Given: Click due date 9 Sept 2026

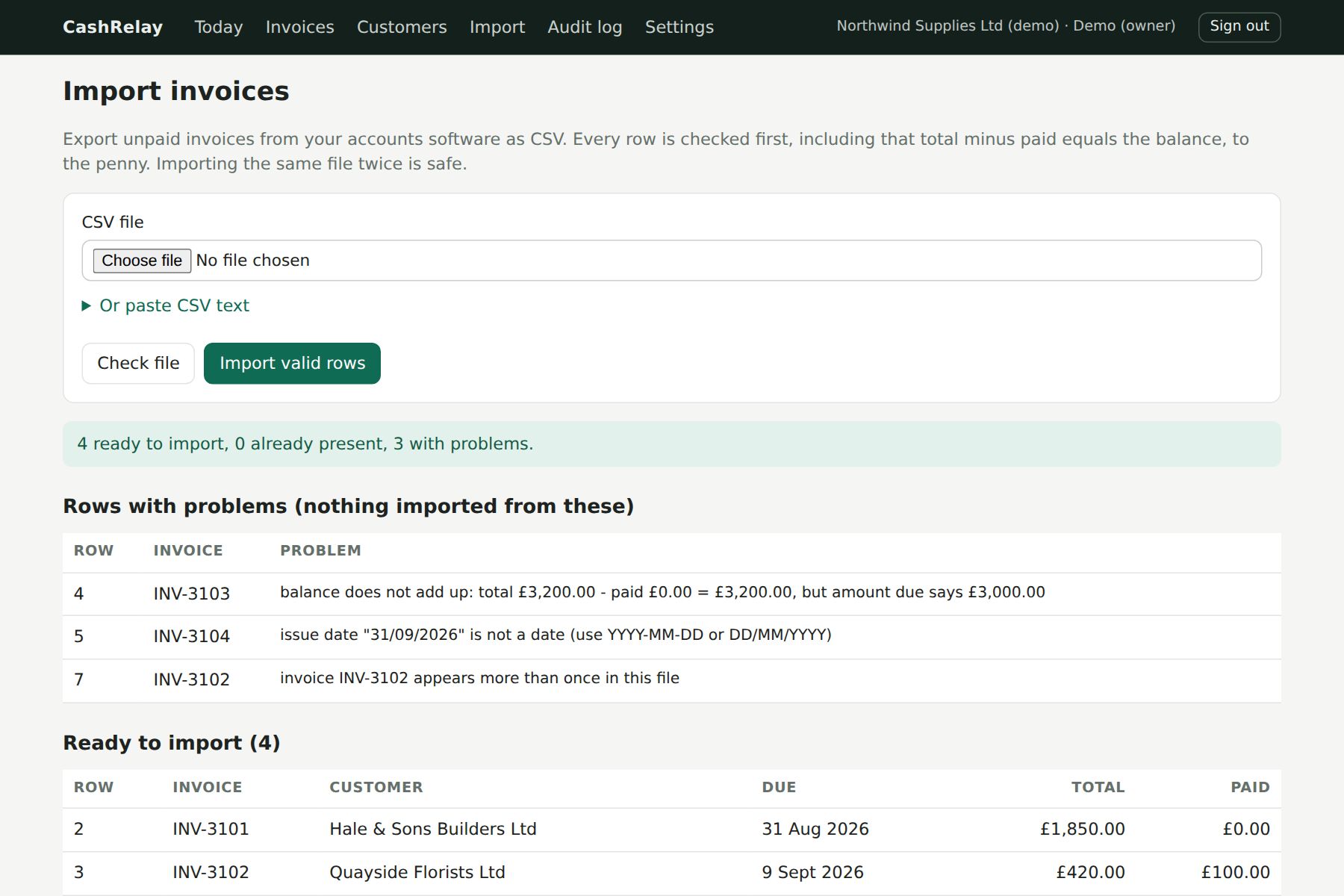Looking at the screenshot, I should [812, 873].
